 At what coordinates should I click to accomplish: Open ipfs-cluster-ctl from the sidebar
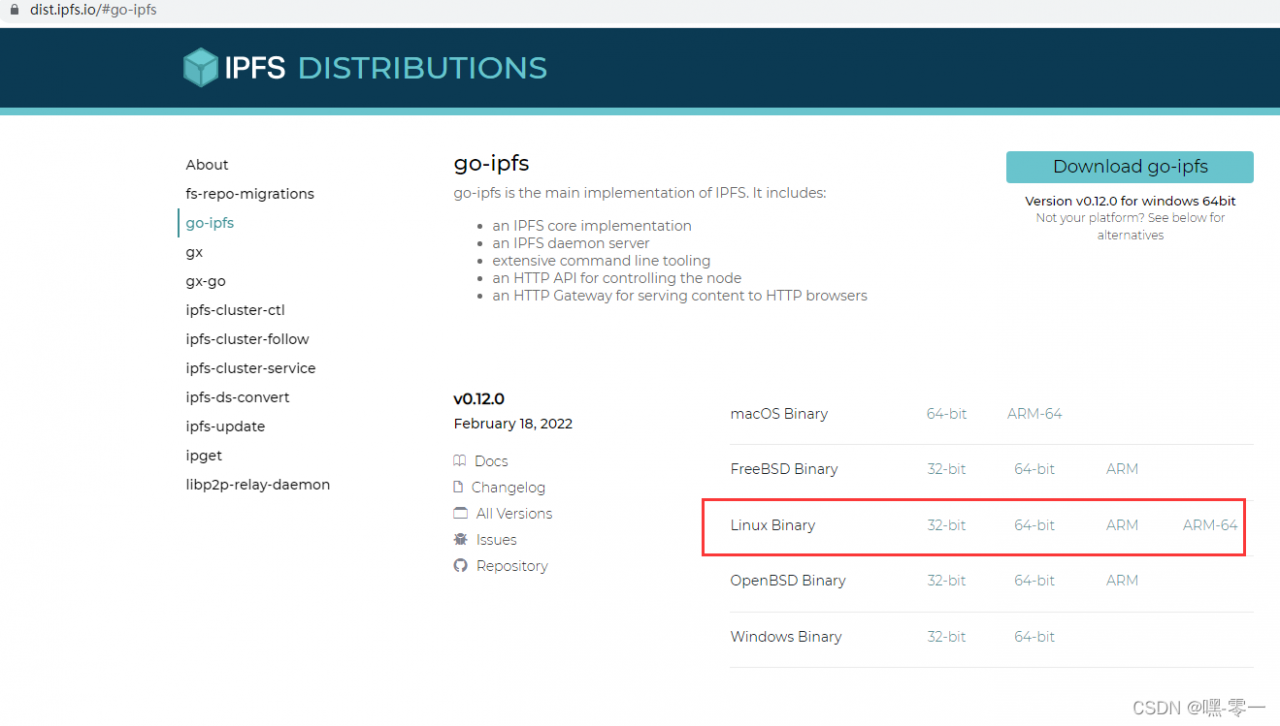coord(235,310)
